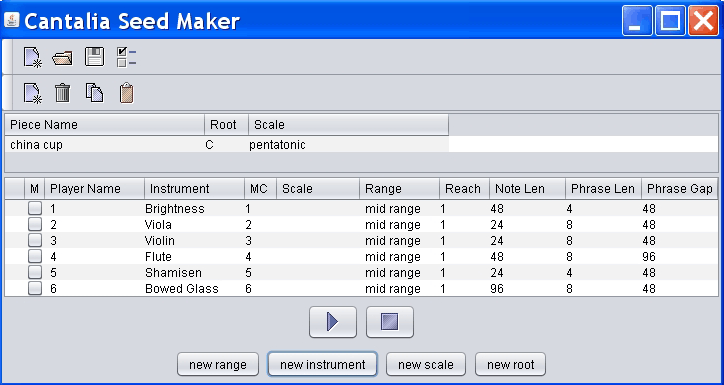The image size is (724, 385).
Task: Mute player 6 Bowed Glass checkbox
Action: [35, 289]
